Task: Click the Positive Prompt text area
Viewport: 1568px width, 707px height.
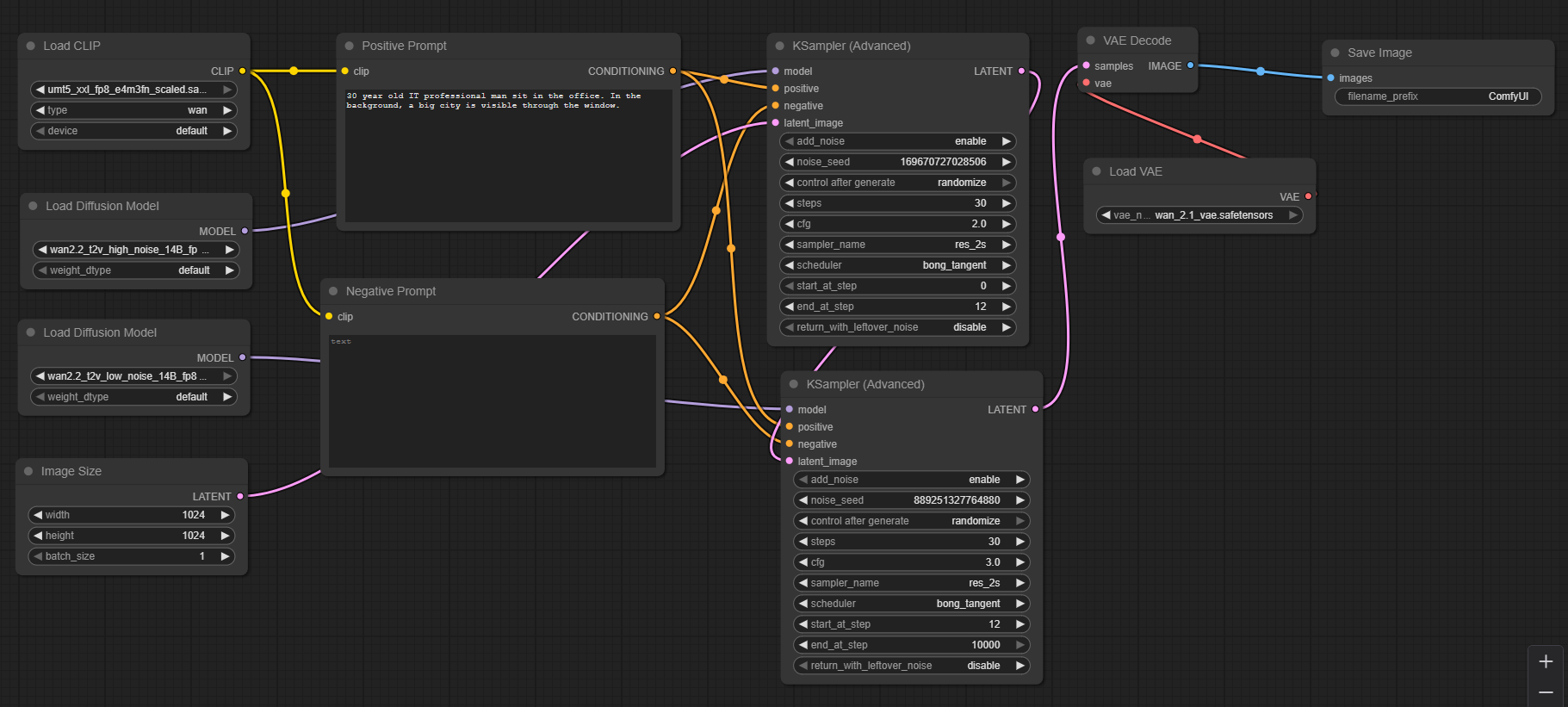Action: click(508, 155)
